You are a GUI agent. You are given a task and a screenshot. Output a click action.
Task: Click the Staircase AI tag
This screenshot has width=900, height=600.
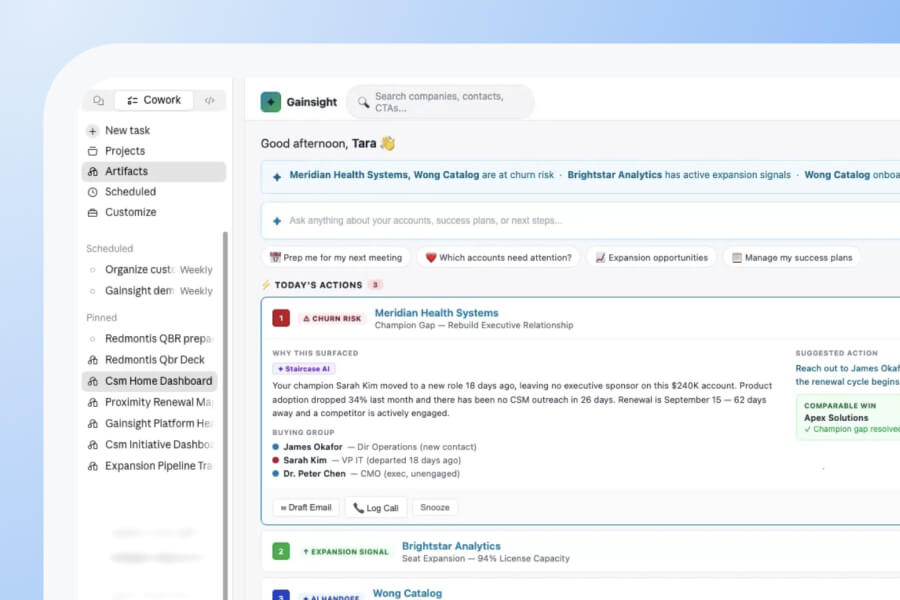[304, 369]
